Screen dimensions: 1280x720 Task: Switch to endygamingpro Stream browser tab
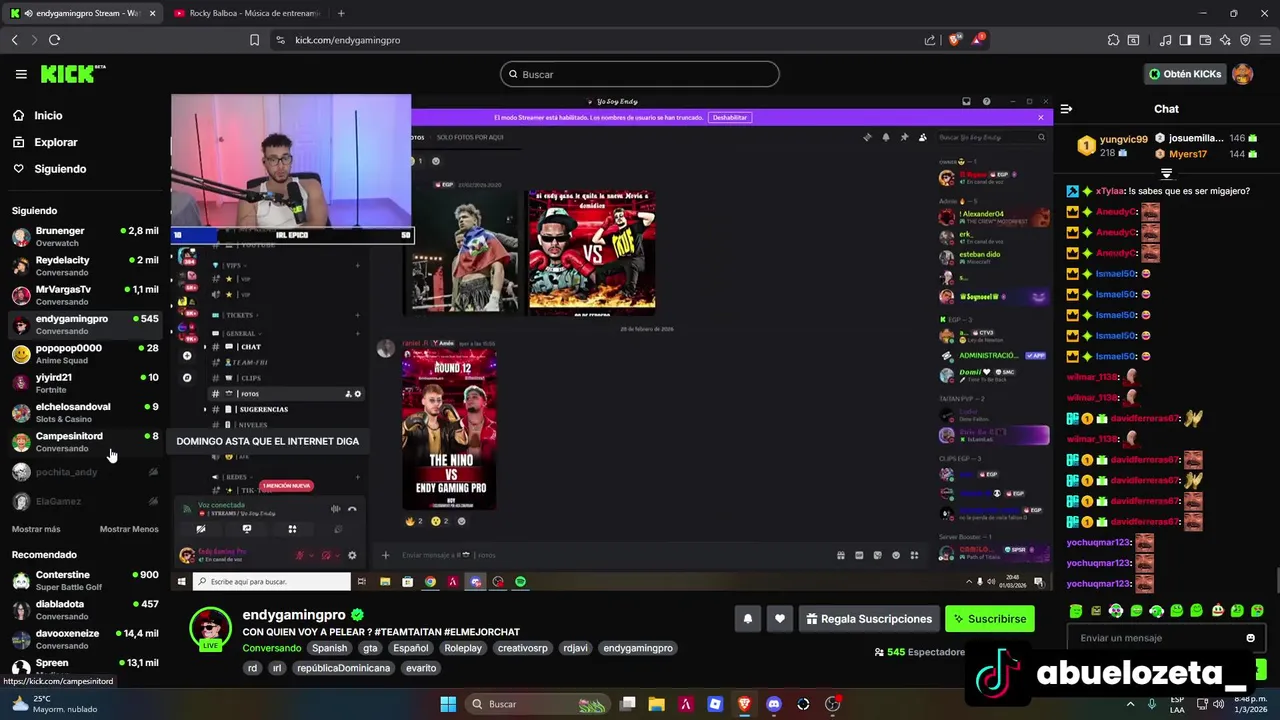click(81, 13)
